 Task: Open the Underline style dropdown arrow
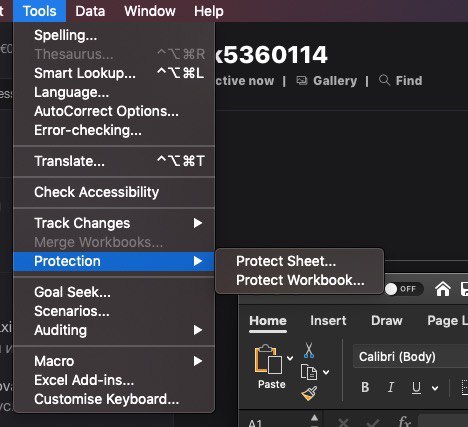point(435,388)
